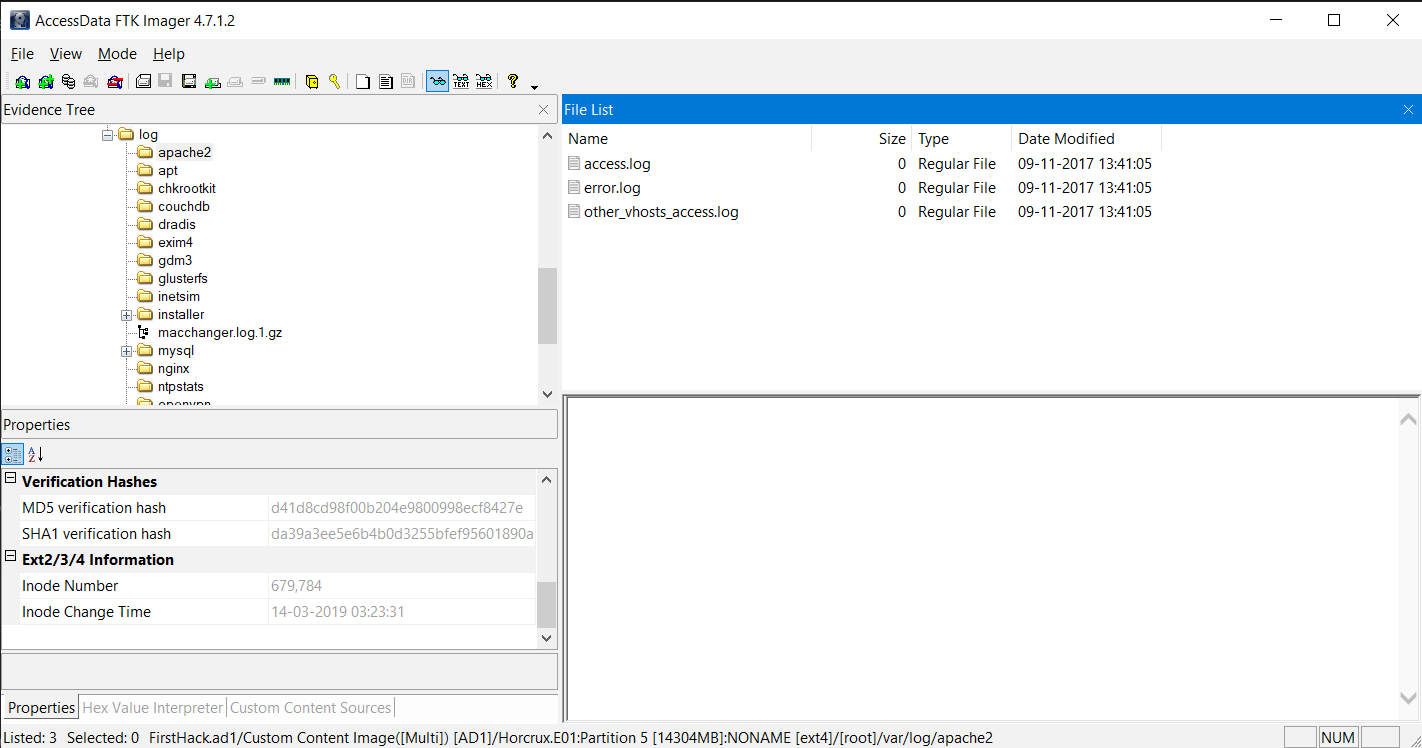1422x748 pixels.
Task: Sort properties alphabetically with A-Z button
Action: (x=35, y=455)
